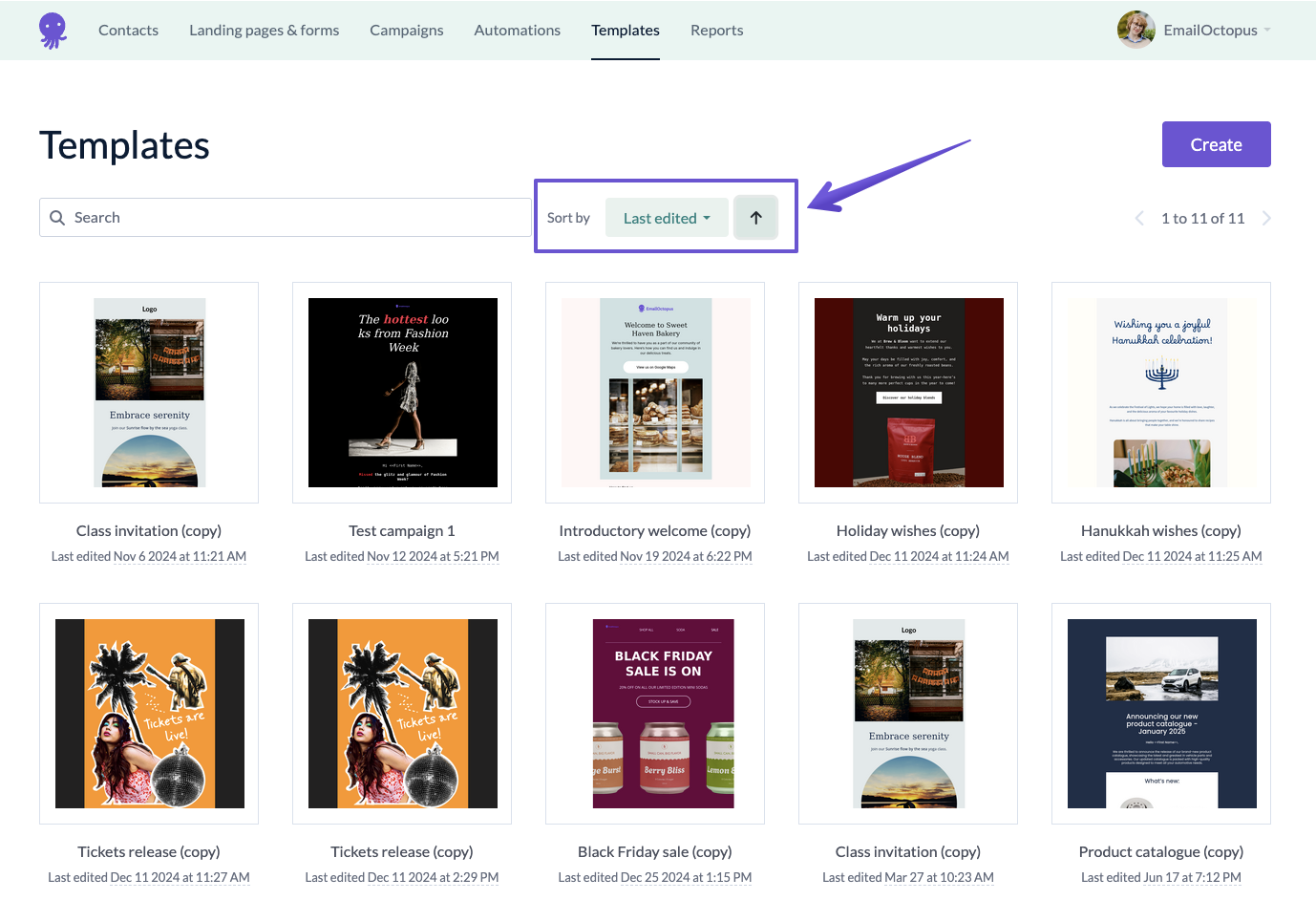This screenshot has width=1316, height=922.
Task: Open Tickets release (copy) thumbnail edited 2:29 PM
Action: (402, 714)
